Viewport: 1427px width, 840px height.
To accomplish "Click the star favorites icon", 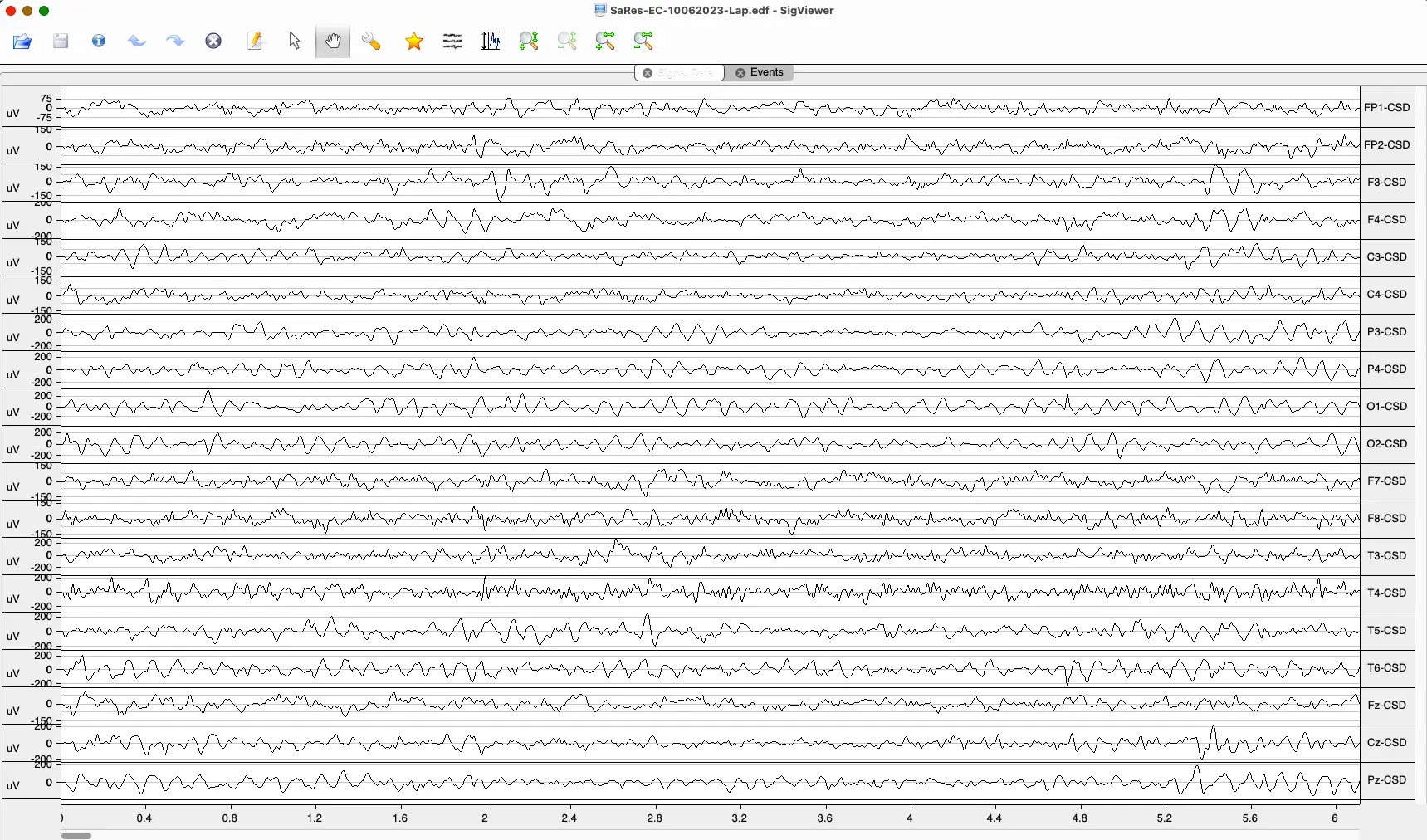I will pyautogui.click(x=413, y=41).
